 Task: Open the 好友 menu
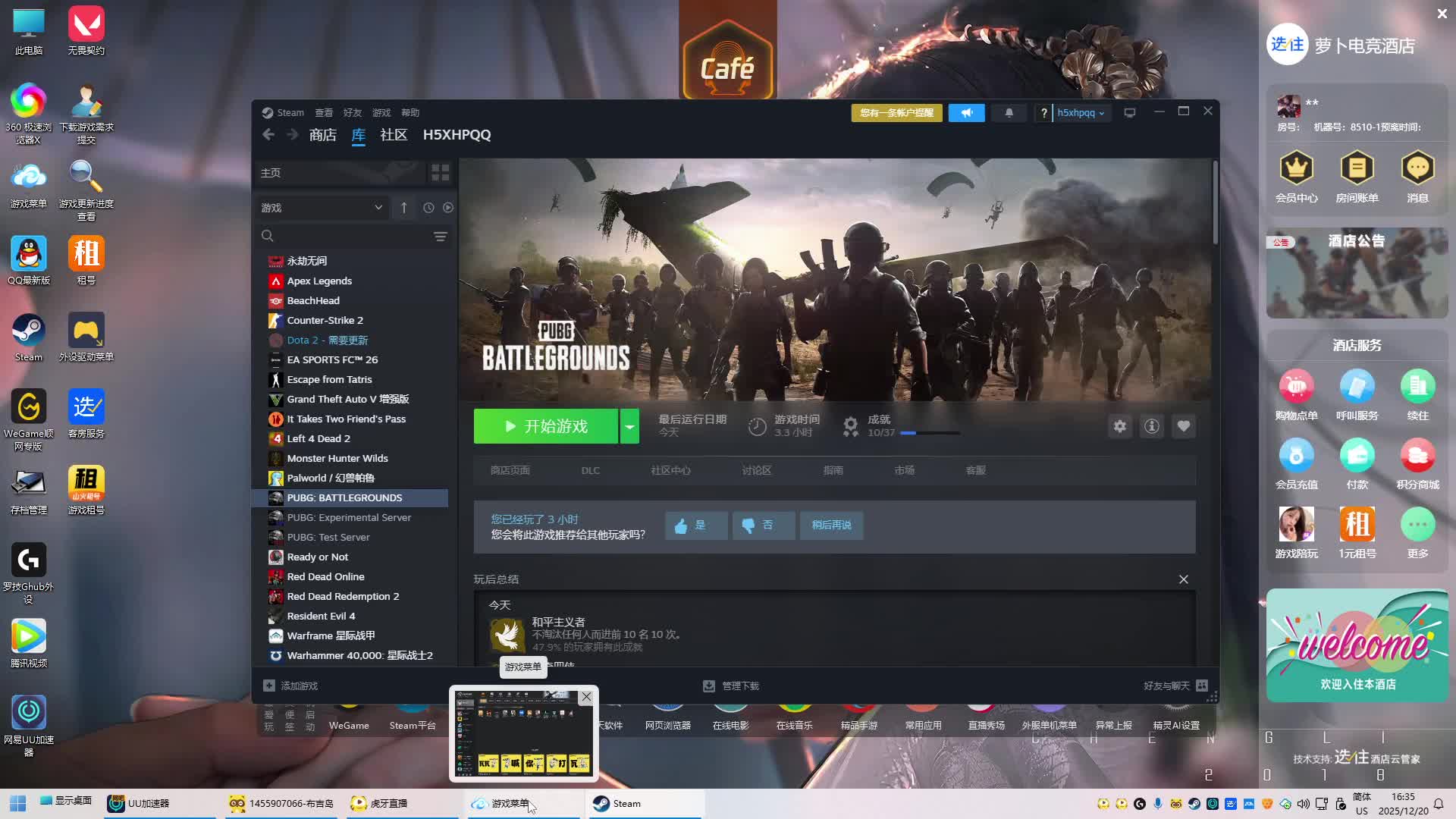[352, 113]
